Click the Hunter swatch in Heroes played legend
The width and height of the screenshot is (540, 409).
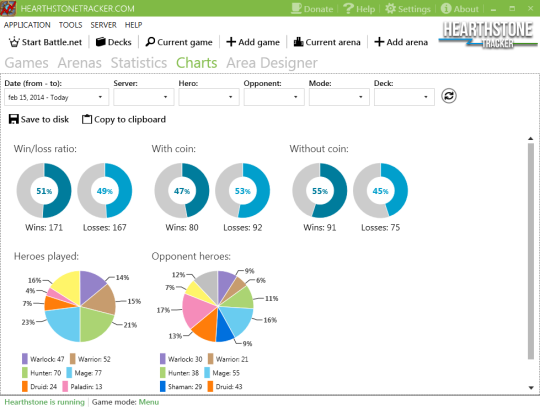(25, 373)
